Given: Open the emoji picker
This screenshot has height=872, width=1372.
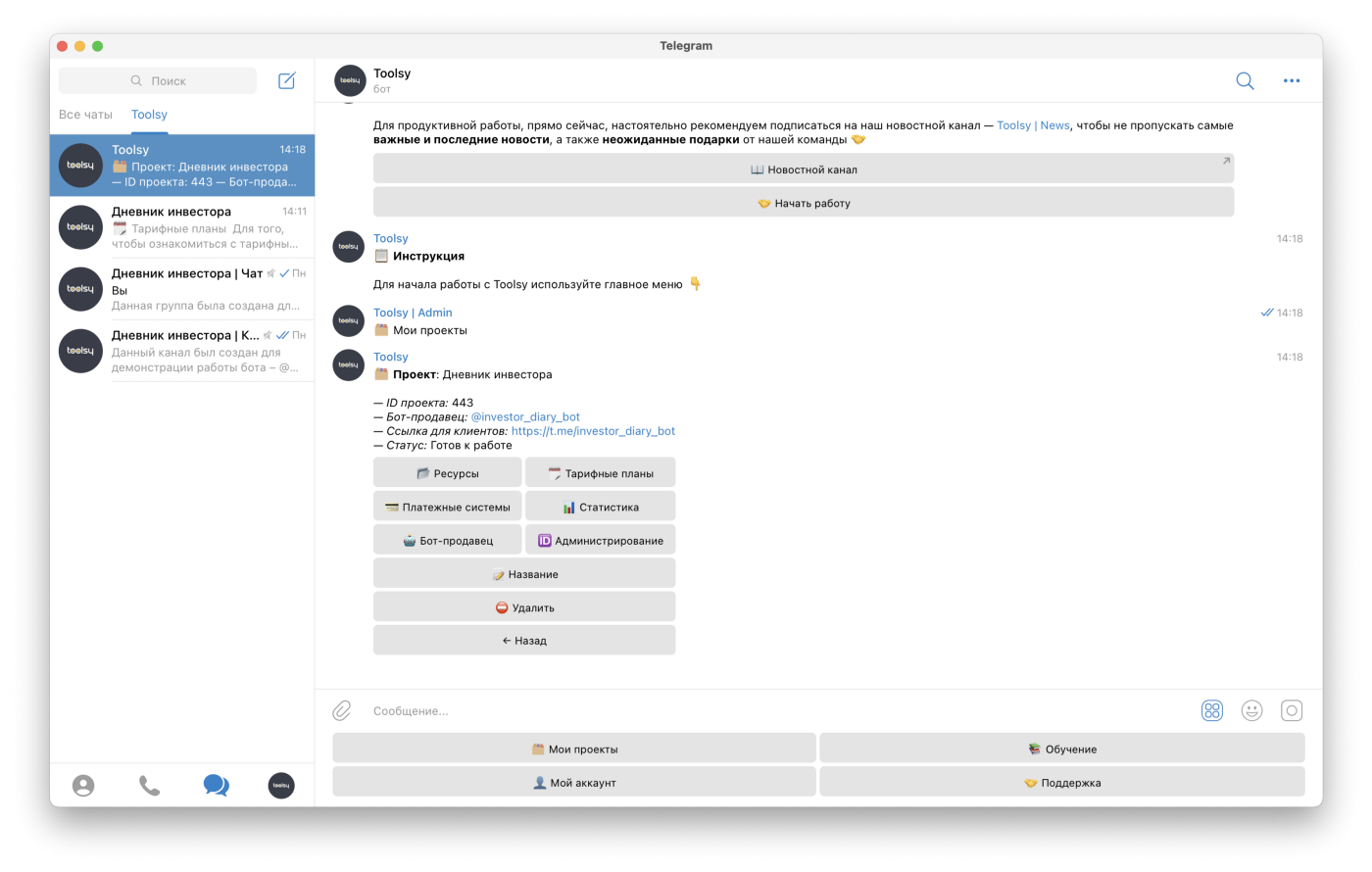Looking at the screenshot, I should click(1251, 710).
